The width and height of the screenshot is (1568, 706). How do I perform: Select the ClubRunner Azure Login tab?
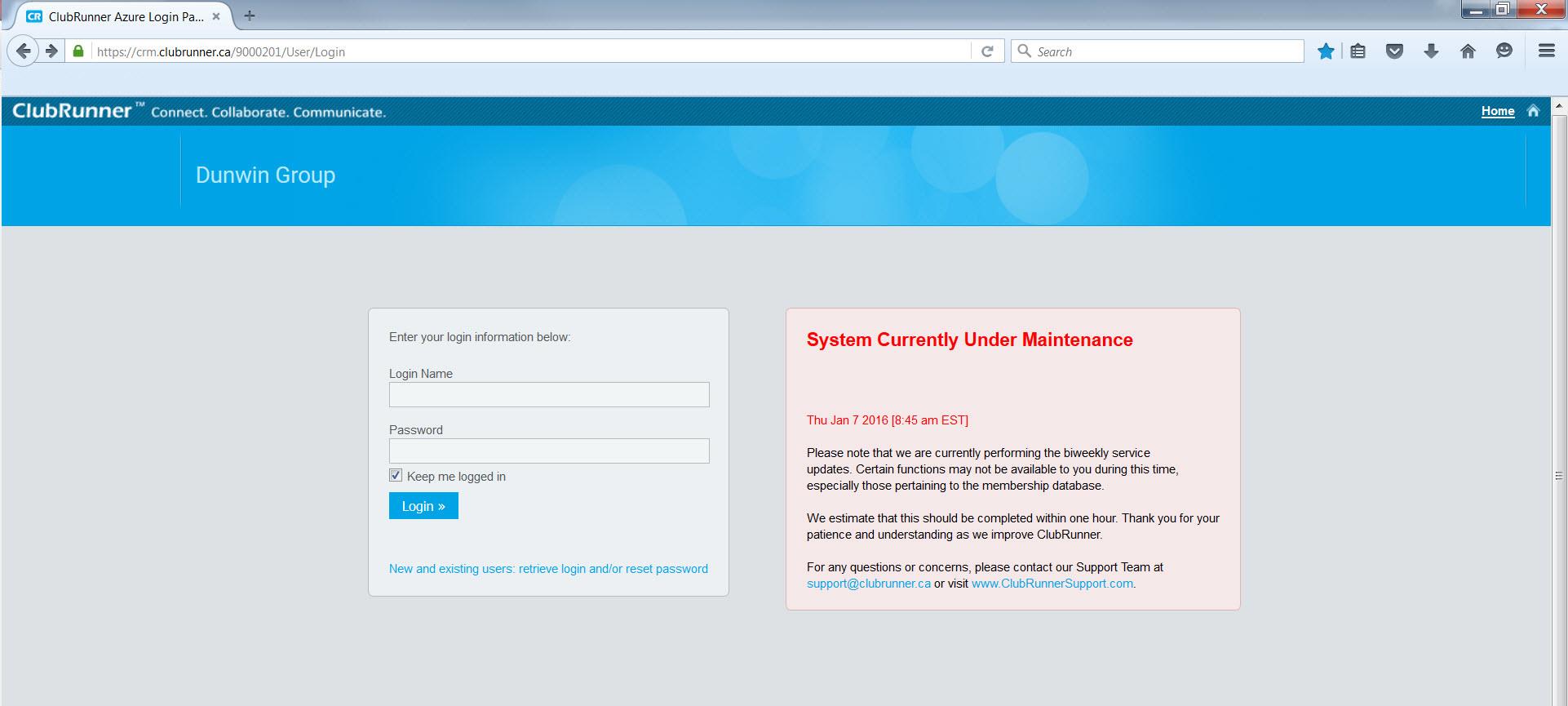coord(122,16)
